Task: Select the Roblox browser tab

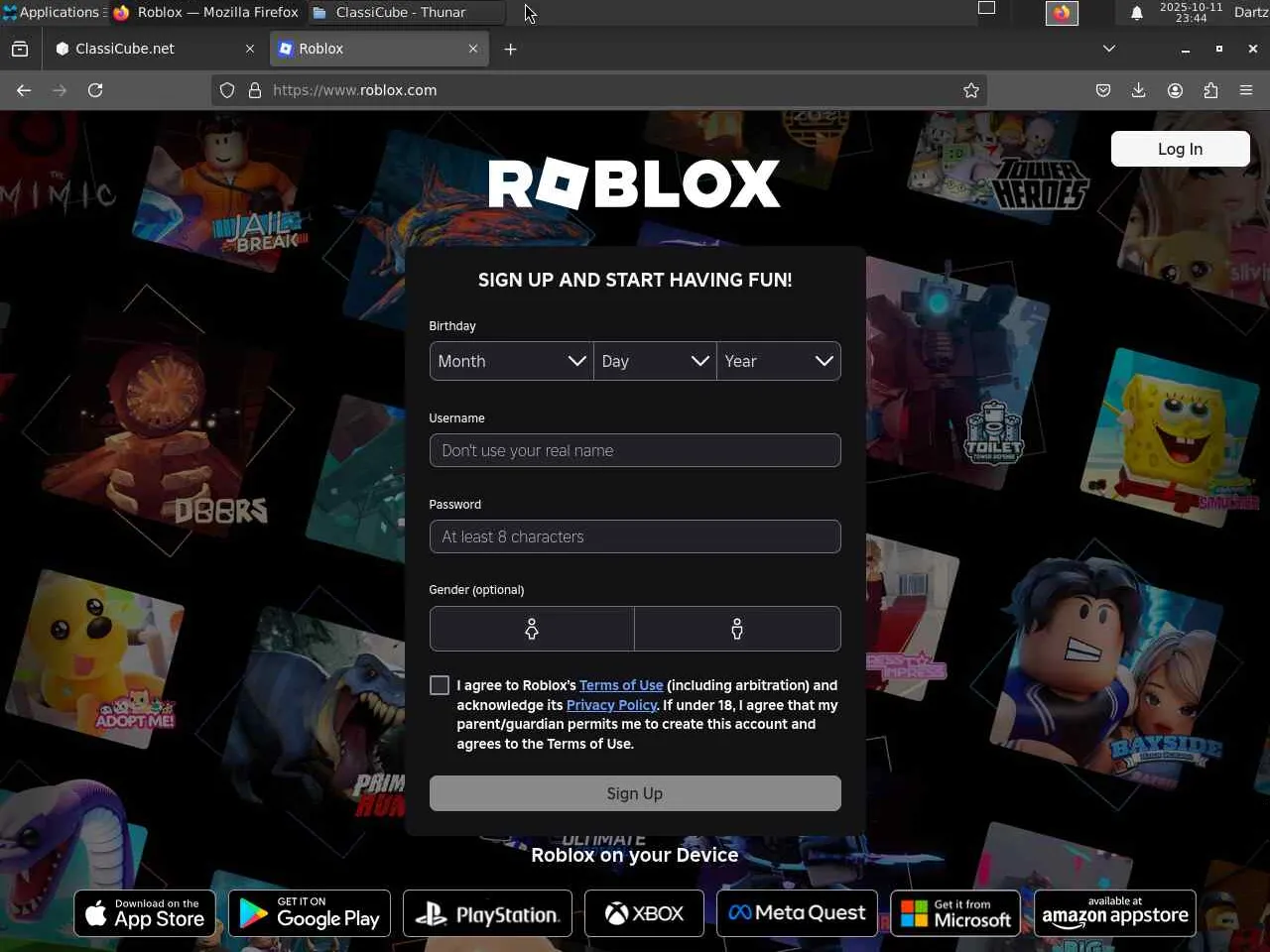Action: [x=379, y=49]
